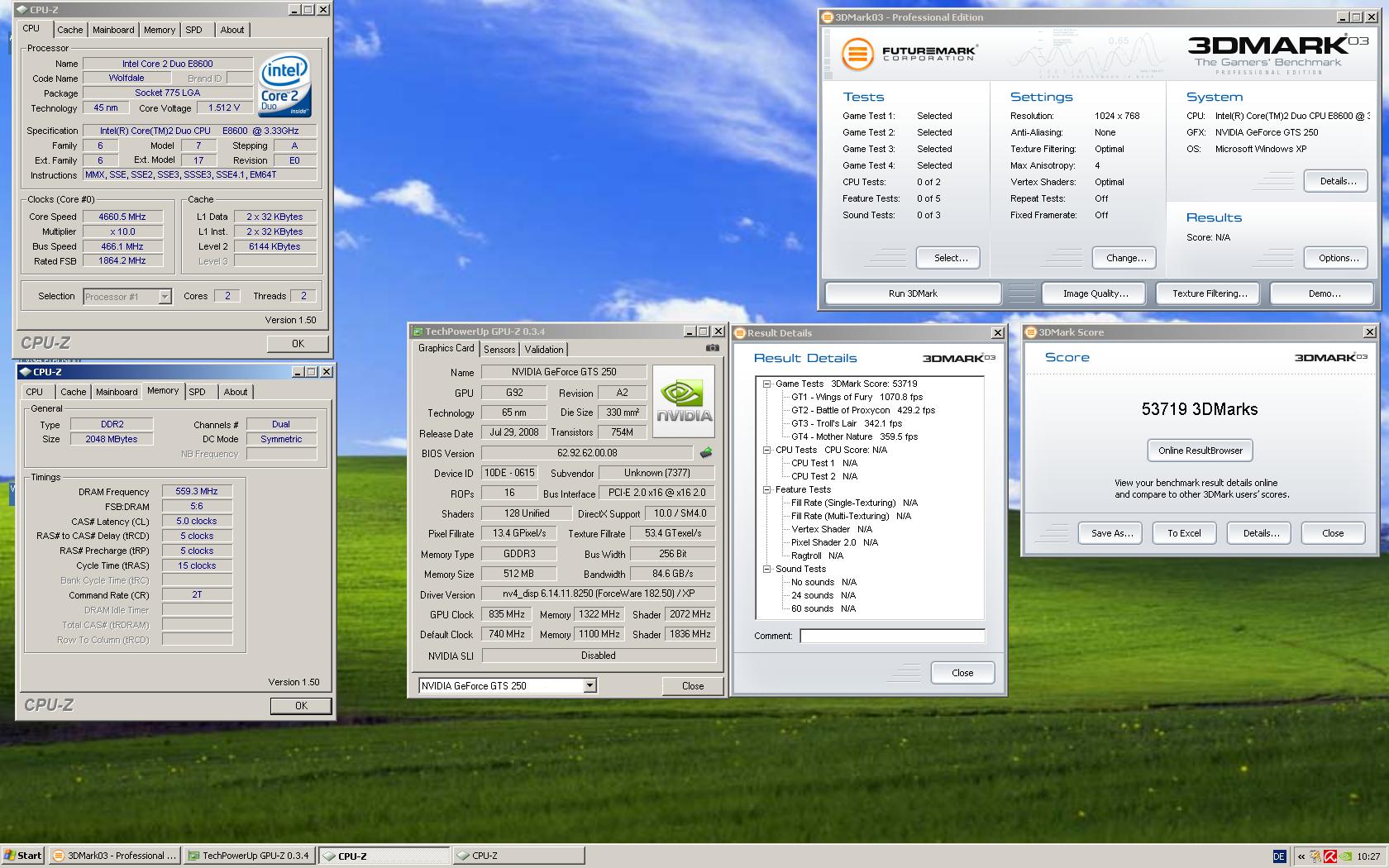Click the system Details button in 3DMark03

click(x=1336, y=181)
